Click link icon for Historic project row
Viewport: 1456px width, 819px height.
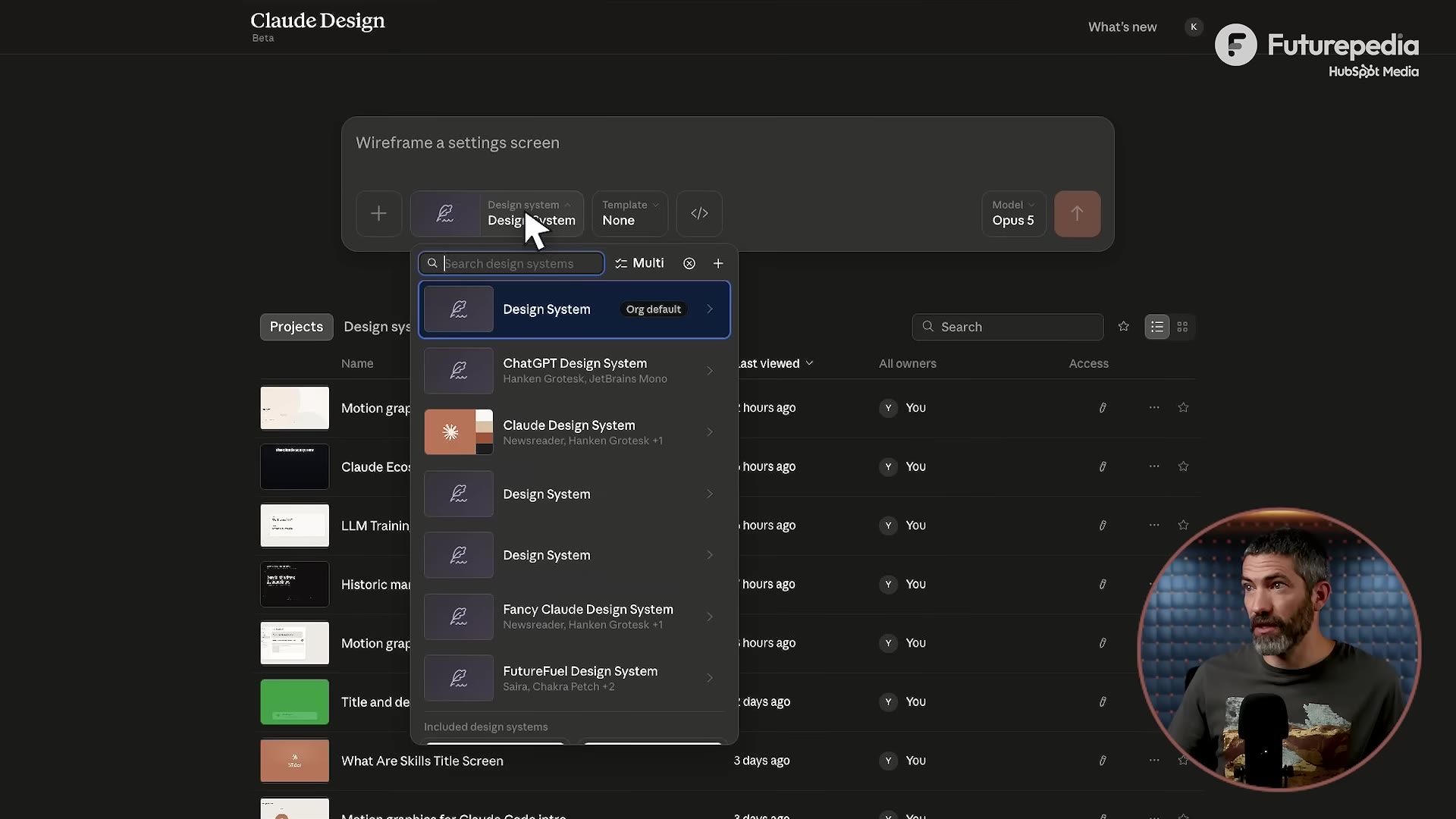[1103, 584]
